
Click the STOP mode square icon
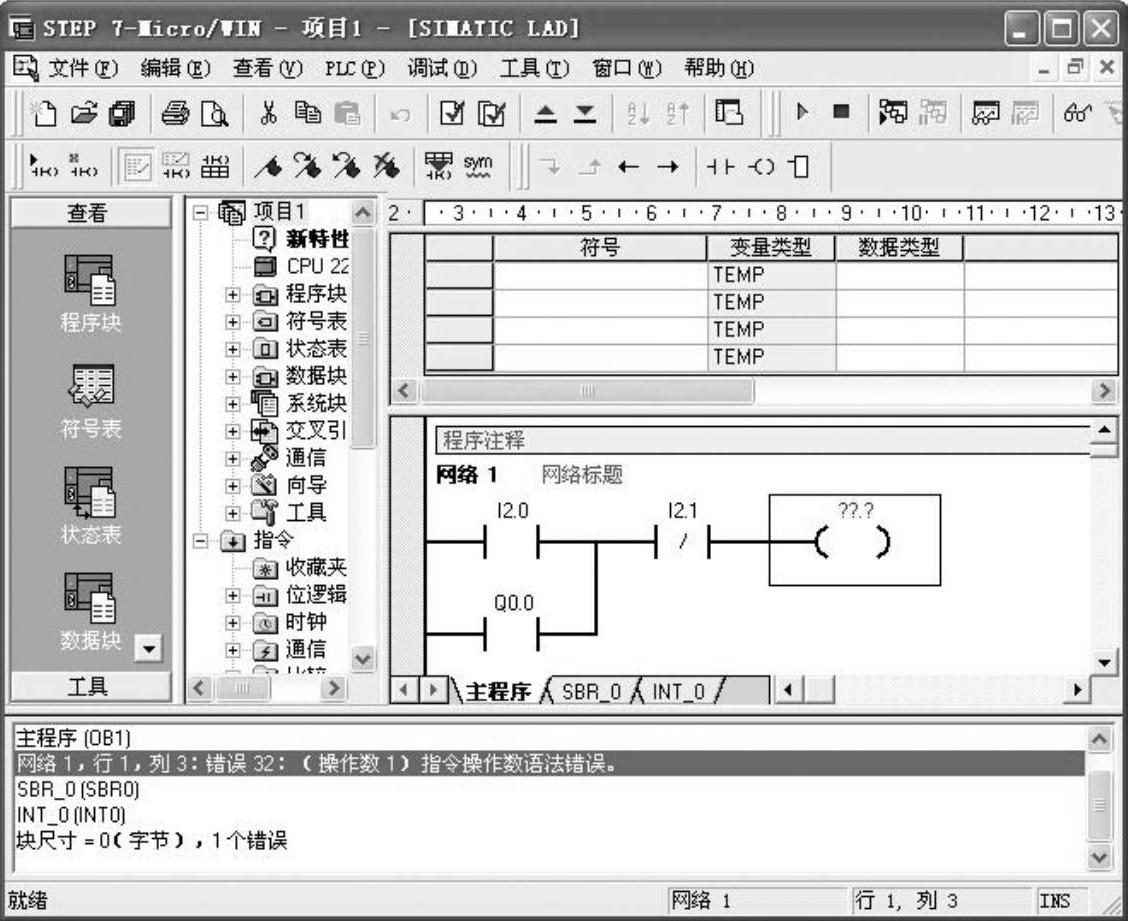(x=841, y=112)
